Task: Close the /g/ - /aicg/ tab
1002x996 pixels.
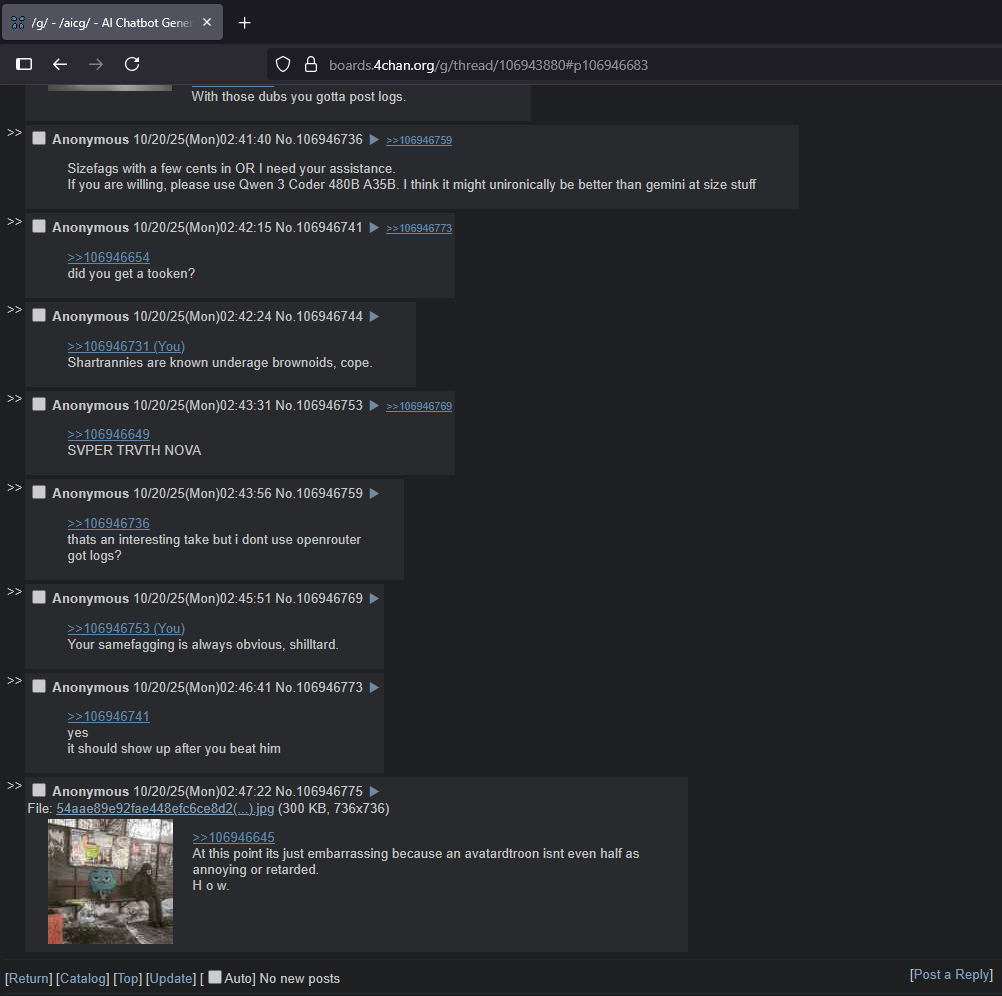Action: pyautogui.click(x=206, y=22)
